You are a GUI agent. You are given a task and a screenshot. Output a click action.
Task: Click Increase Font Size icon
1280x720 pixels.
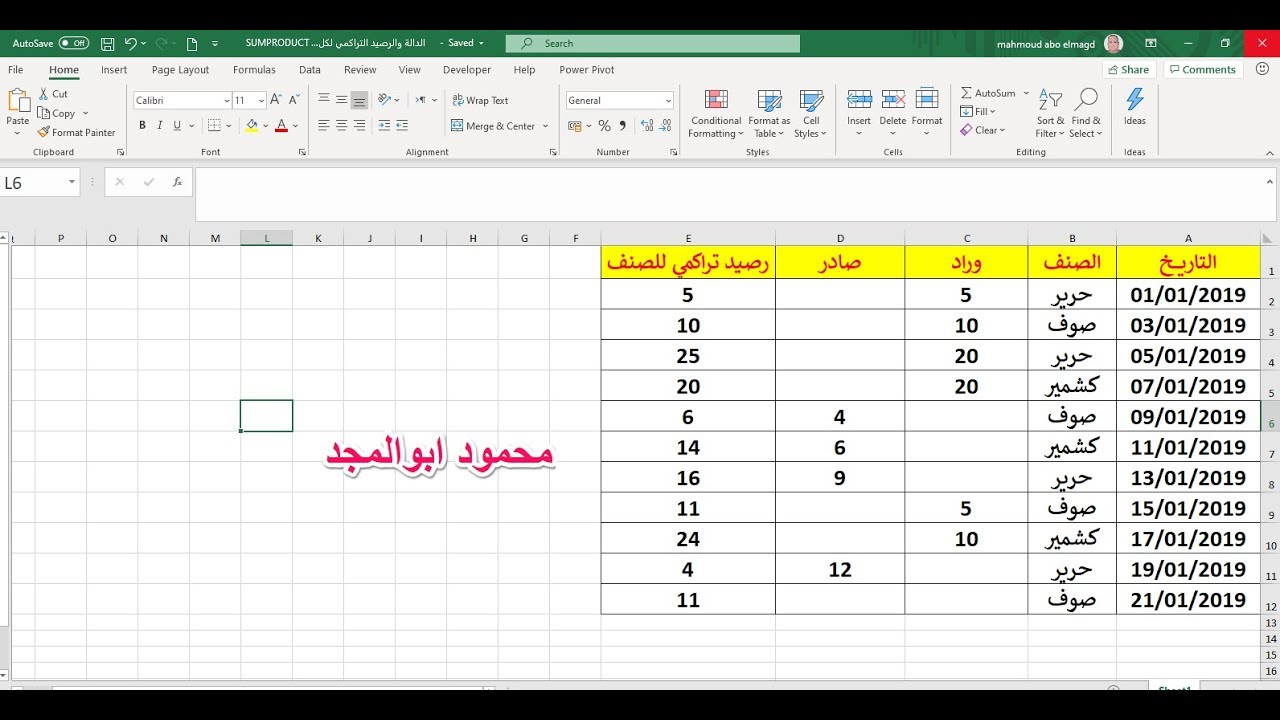coord(277,100)
